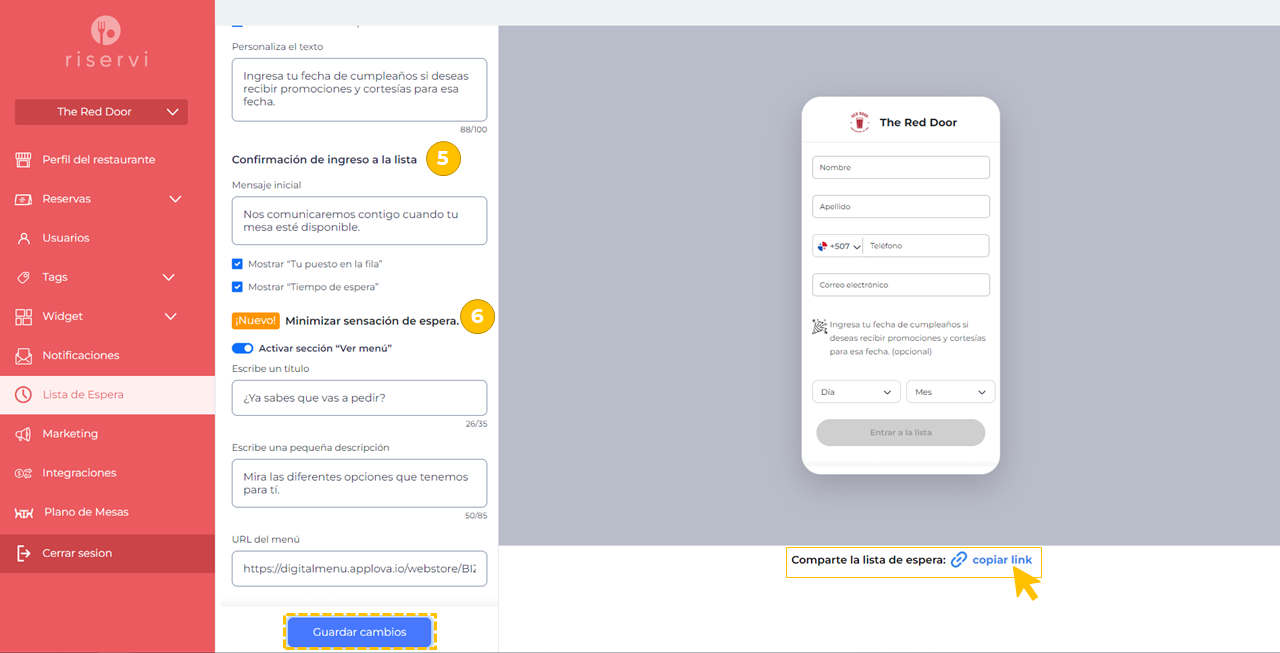This screenshot has height=653, width=1280.
Task: Click the Guardar cambios button
Action: click(360, 632)
